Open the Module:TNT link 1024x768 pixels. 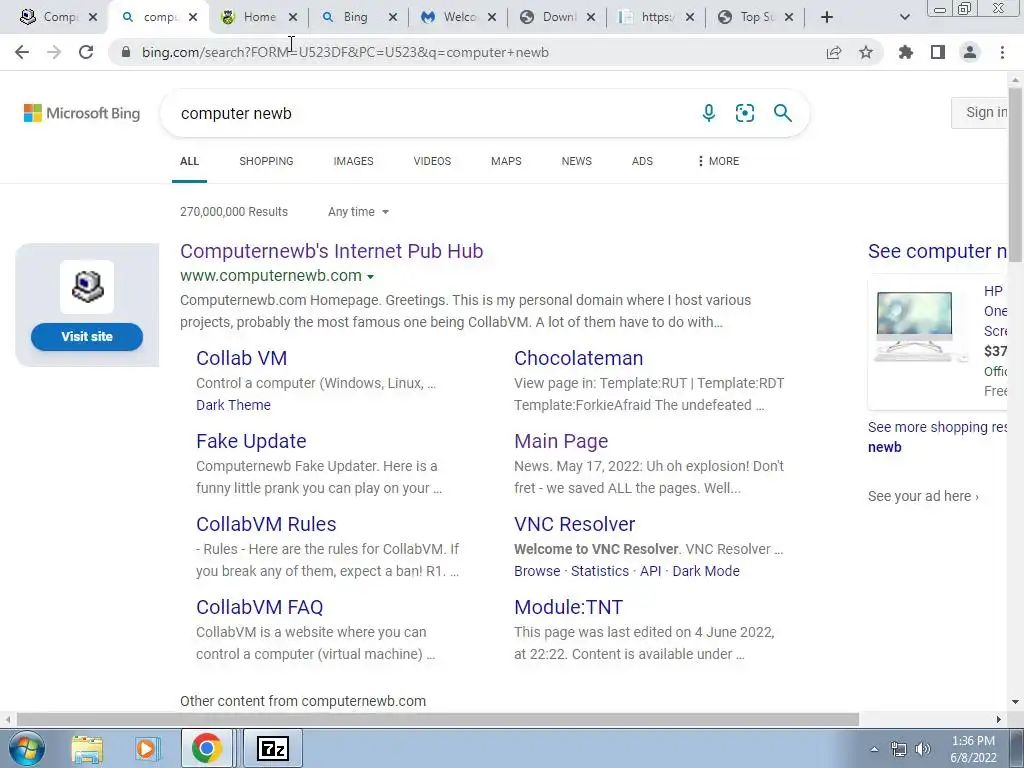coord(569,607)
